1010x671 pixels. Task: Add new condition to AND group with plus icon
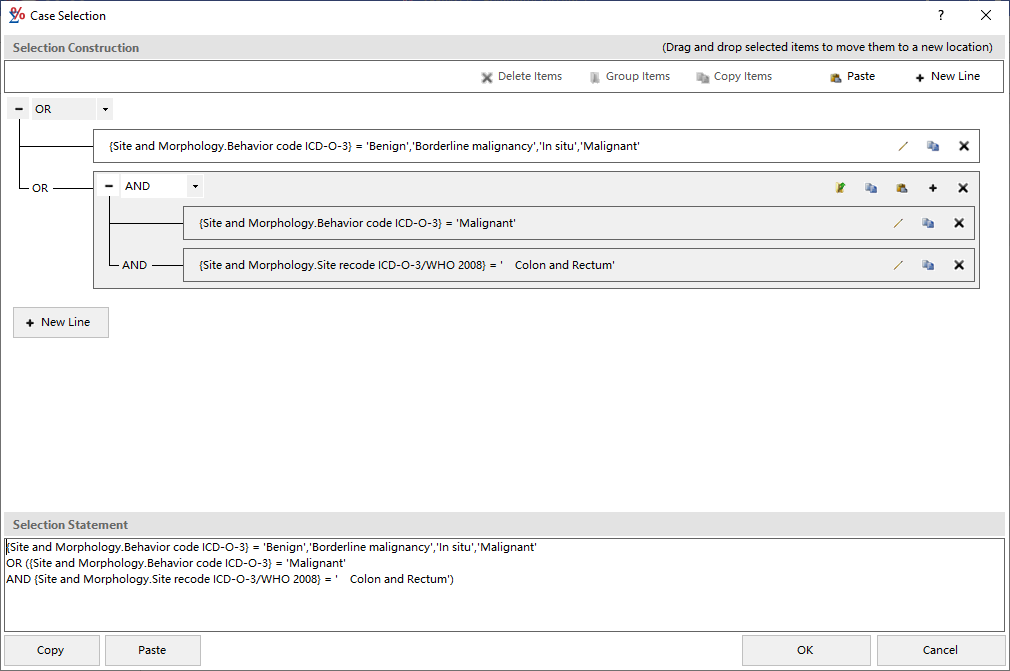pyautogui.click(x=930, y=187)
